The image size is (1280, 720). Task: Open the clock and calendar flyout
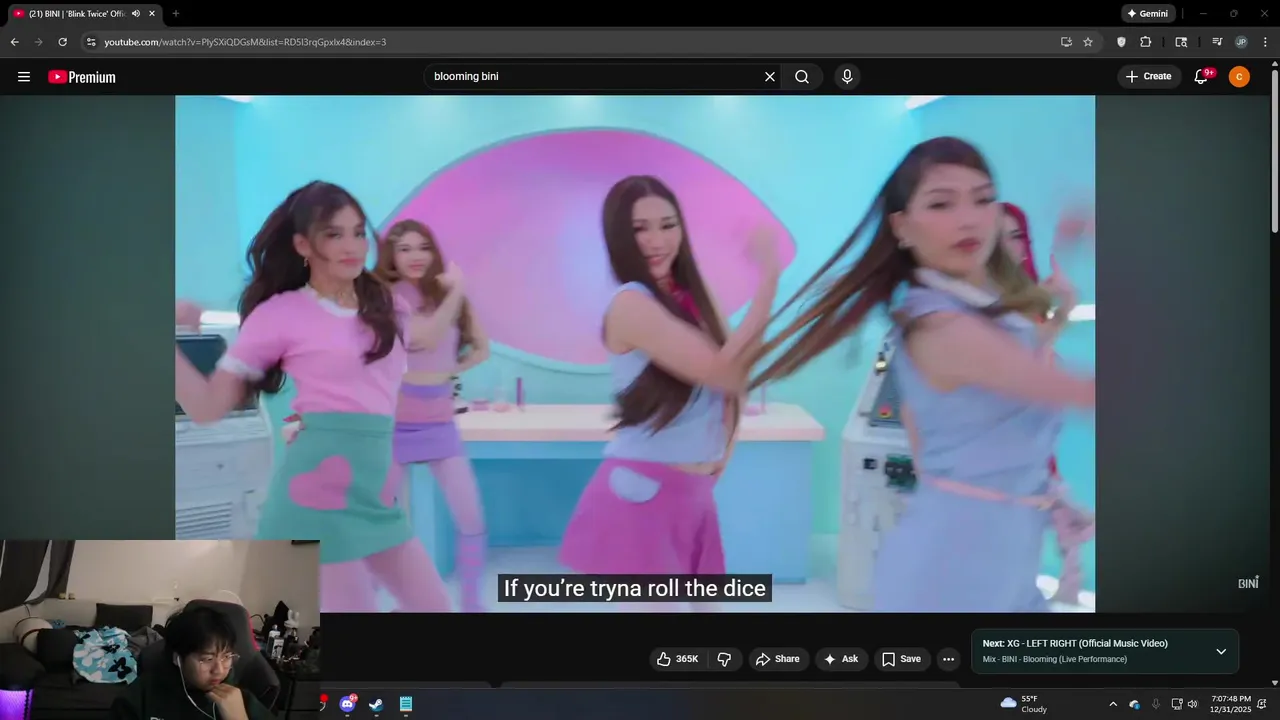coord(1230,704)
